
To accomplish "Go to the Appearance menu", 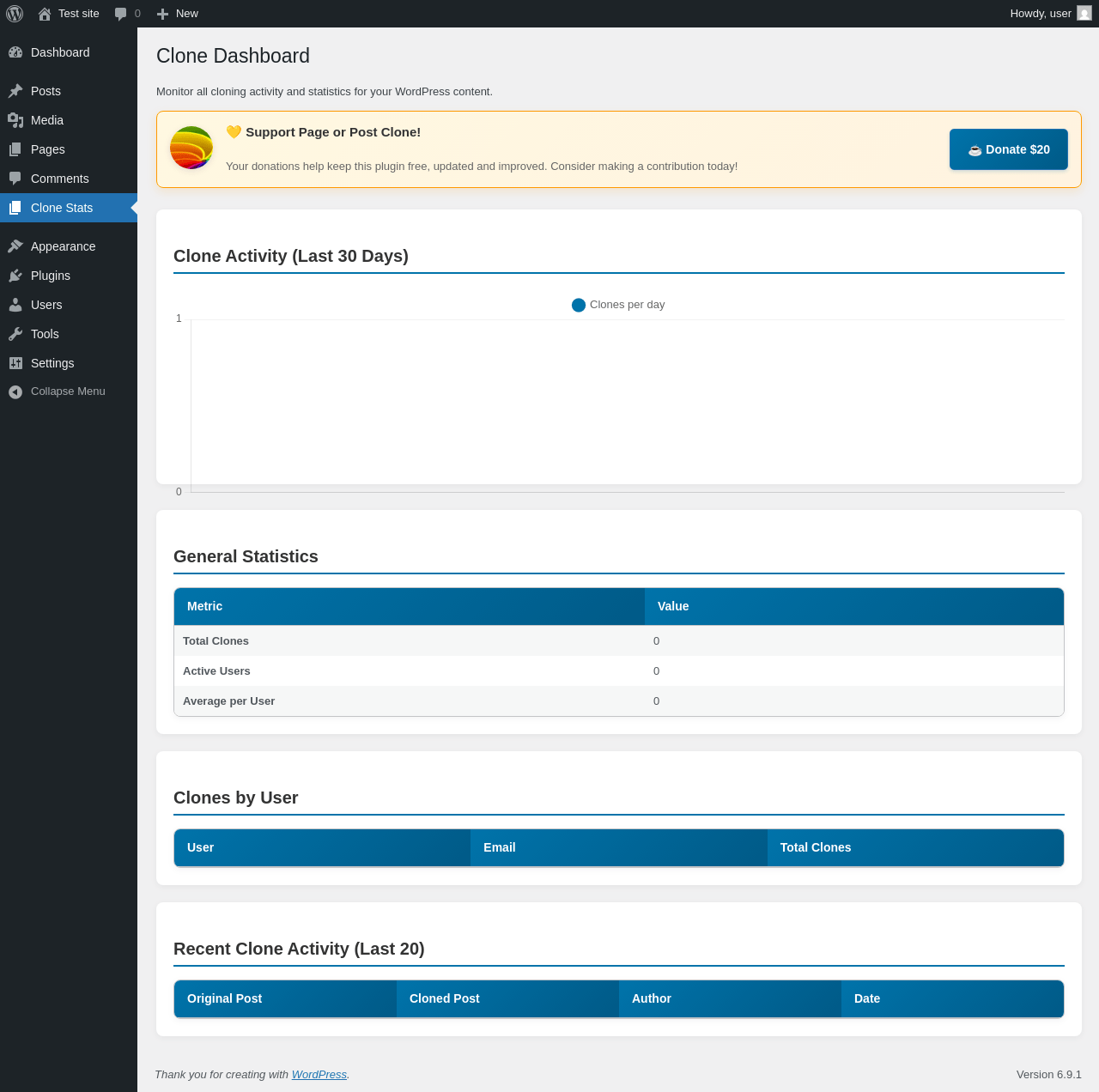I will click(63, 246).
